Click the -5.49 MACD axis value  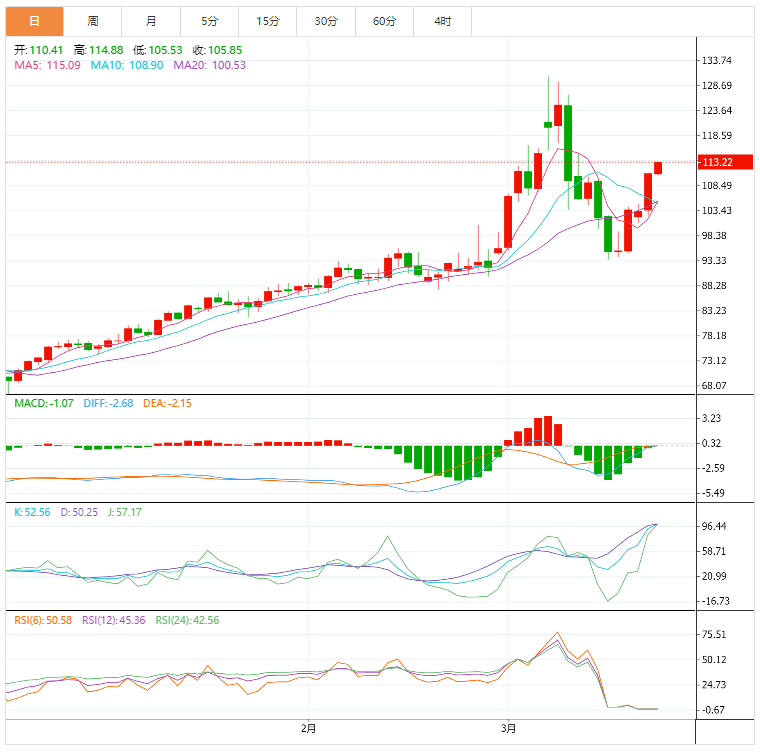[713, 493]
